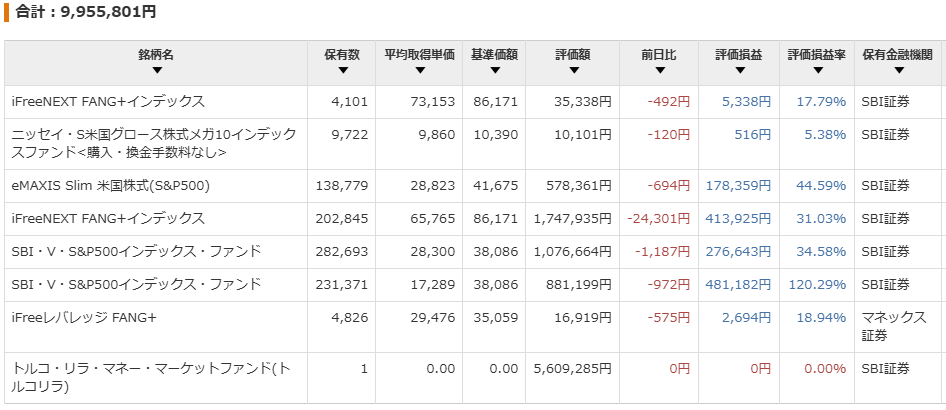Sort by 評価損益率 column arrow
The image size is (946, 410).
click(817, 71)
